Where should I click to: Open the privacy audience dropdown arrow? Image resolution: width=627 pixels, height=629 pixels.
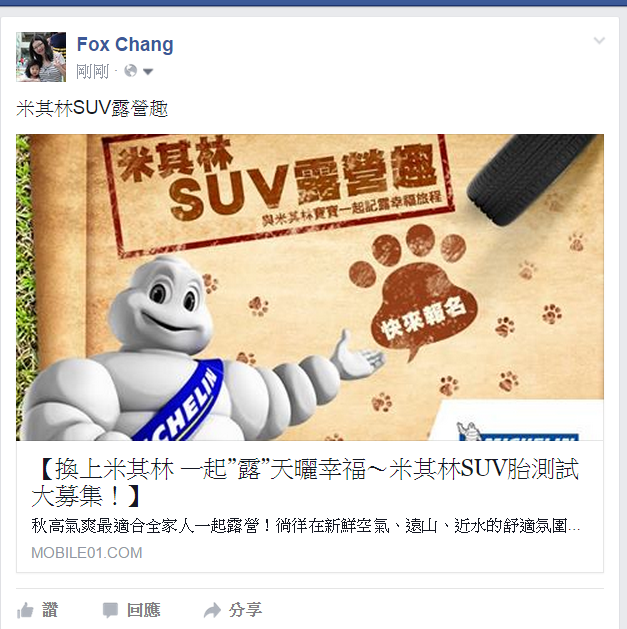click(148, 72)
